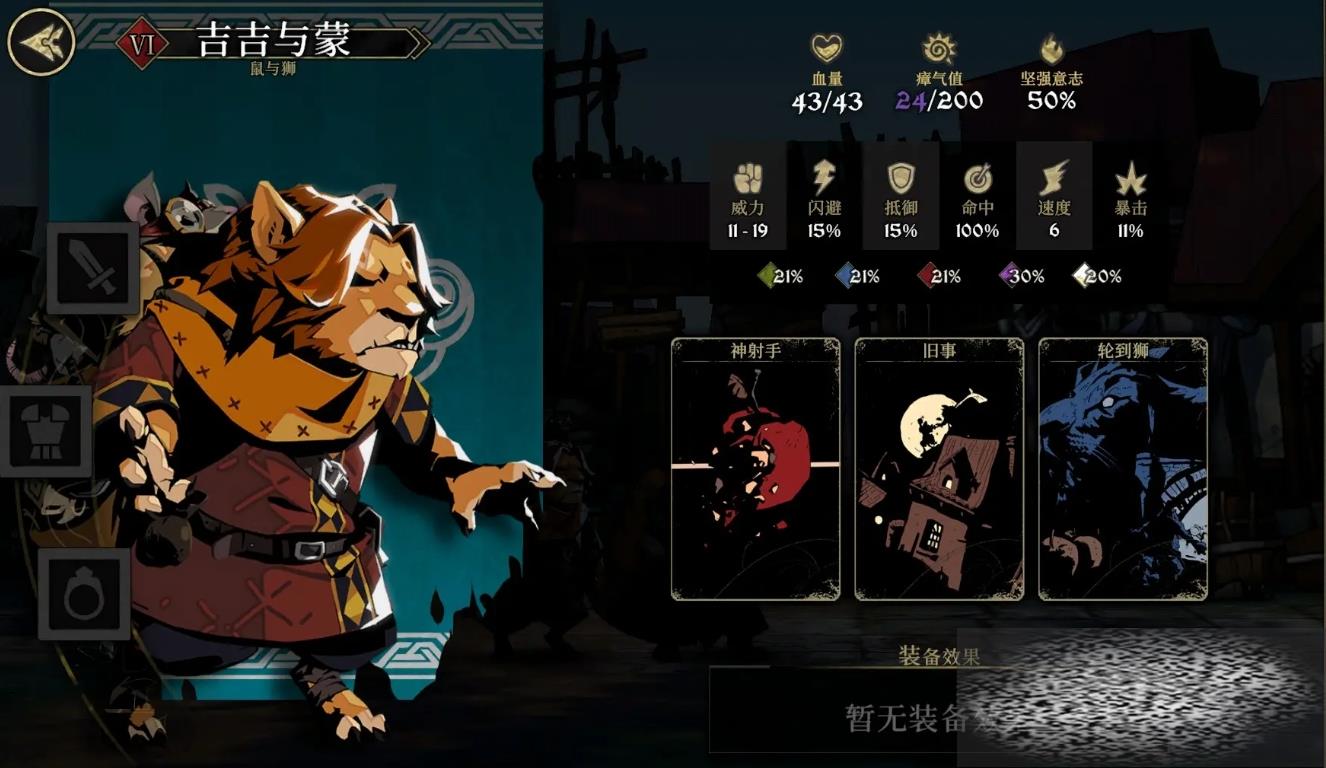1326x768 pixels.
Task: Select the 坚强意志 flame icon
Action: coord(1051,48)
